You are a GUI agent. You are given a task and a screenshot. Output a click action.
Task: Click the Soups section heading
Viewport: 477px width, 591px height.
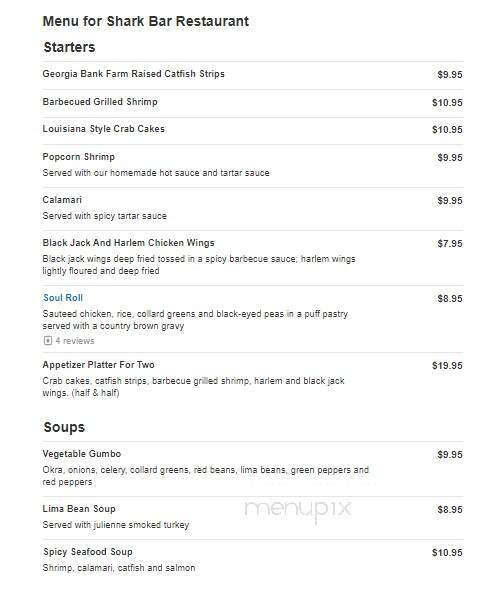[x=64, y=427]
